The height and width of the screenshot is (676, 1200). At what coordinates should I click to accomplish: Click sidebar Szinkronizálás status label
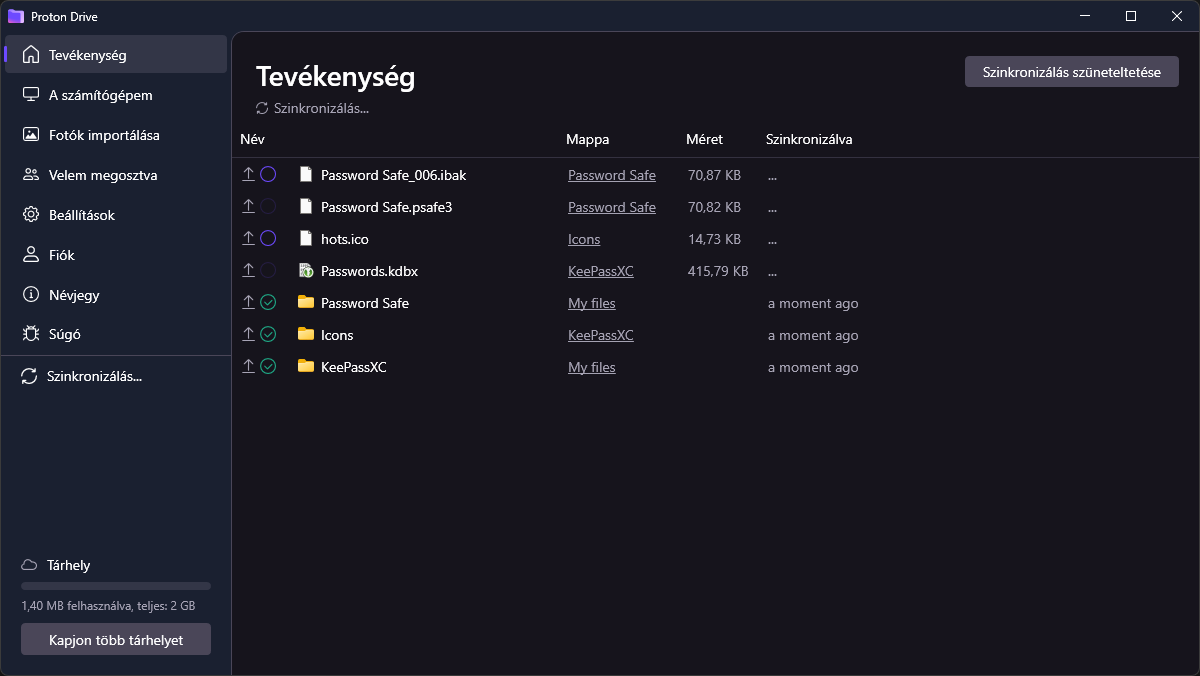pos(94,377)
